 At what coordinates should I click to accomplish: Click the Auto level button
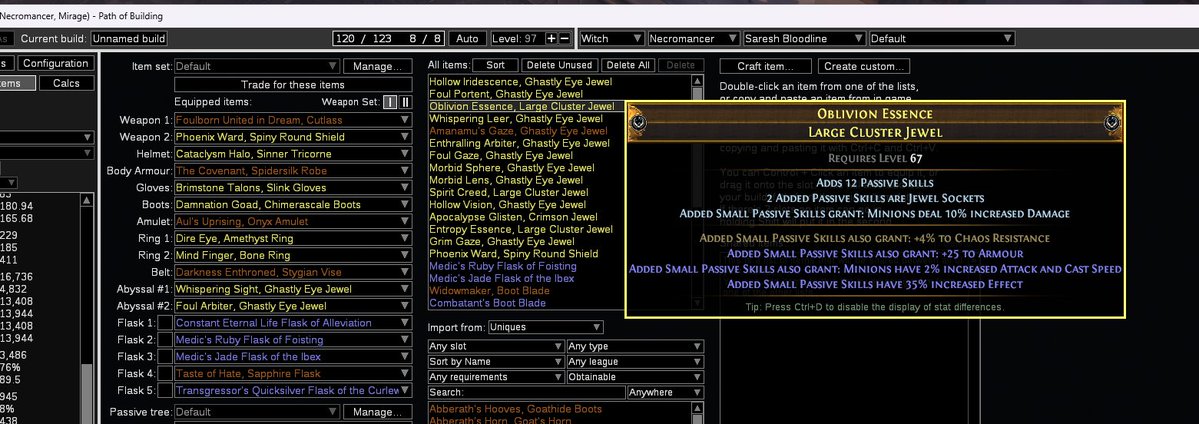click(467, 38)
